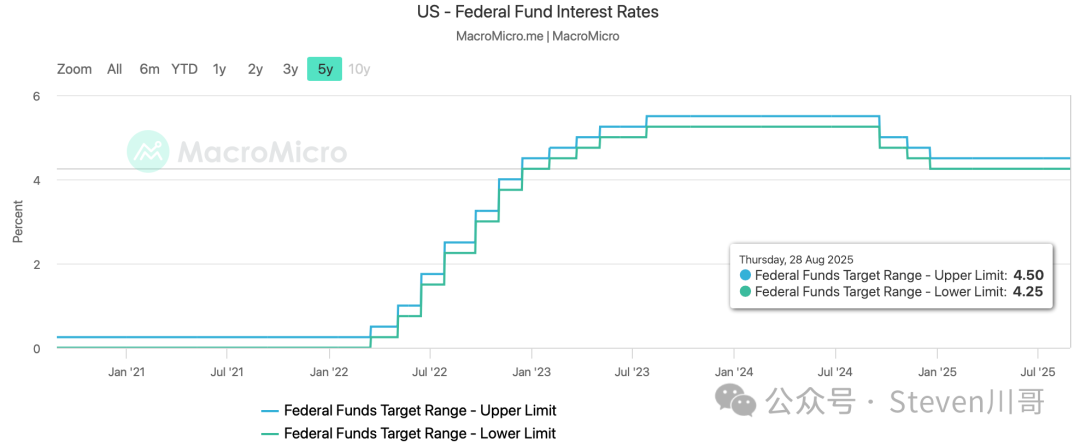The width and height of the screenshot is (1080, 445).
Task: Switch zoom range to 6m
Action: [x=149, y=69]
